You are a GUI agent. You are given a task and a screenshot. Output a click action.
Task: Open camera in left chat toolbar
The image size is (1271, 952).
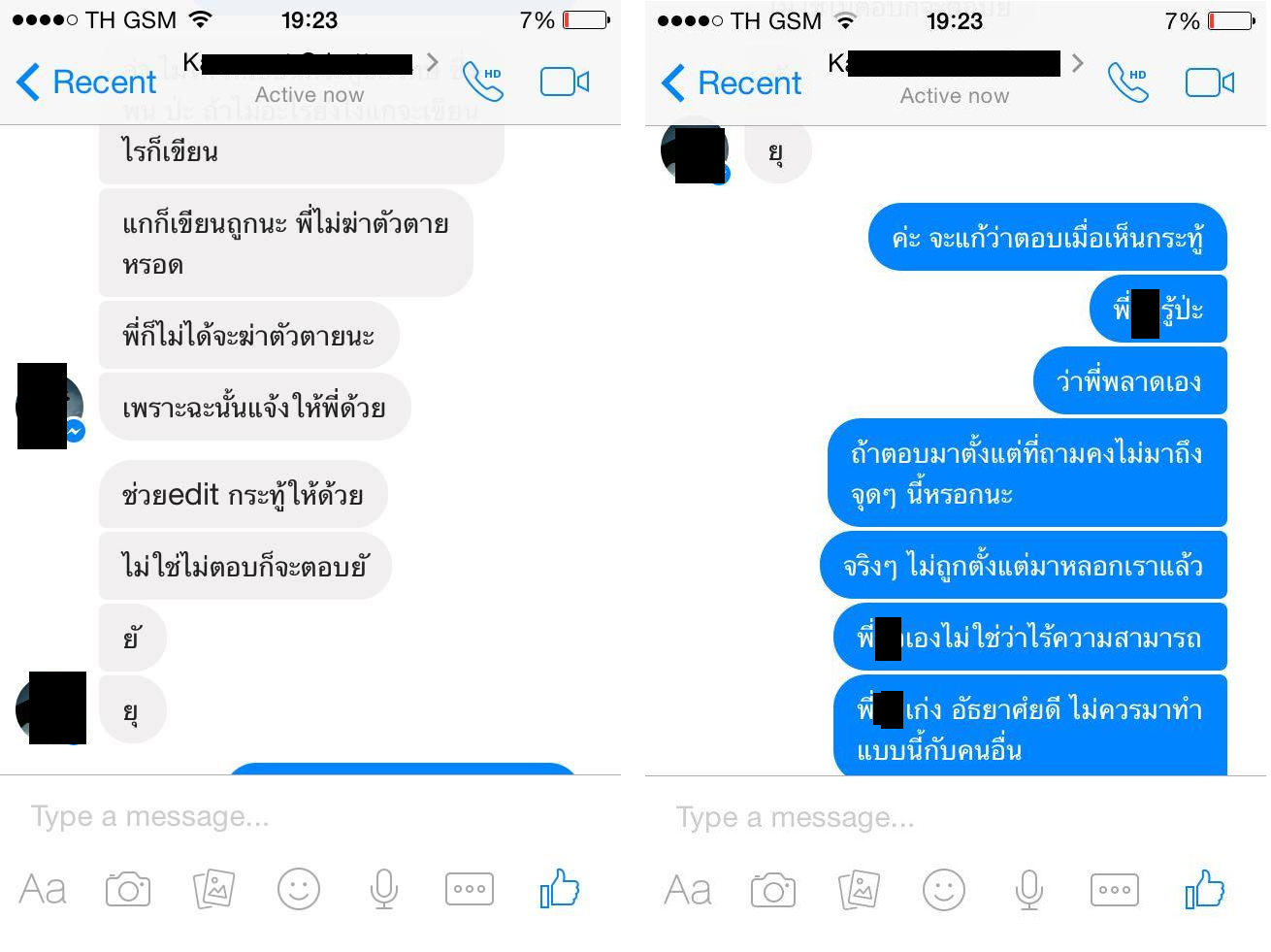pyautogui.click(x=128, y=889)
